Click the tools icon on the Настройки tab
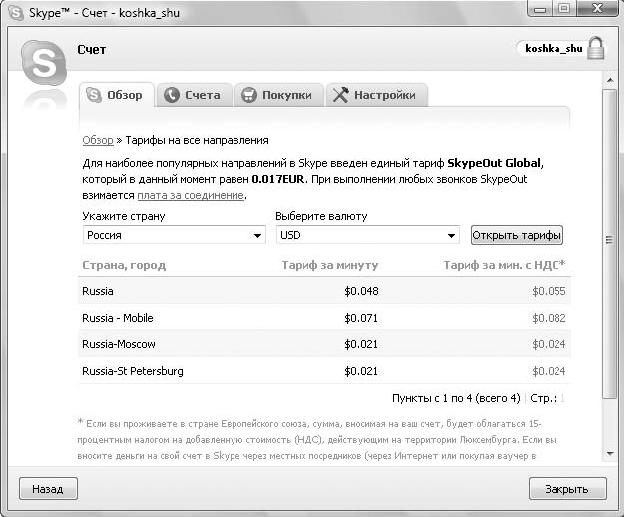 [x=340, y=95]
